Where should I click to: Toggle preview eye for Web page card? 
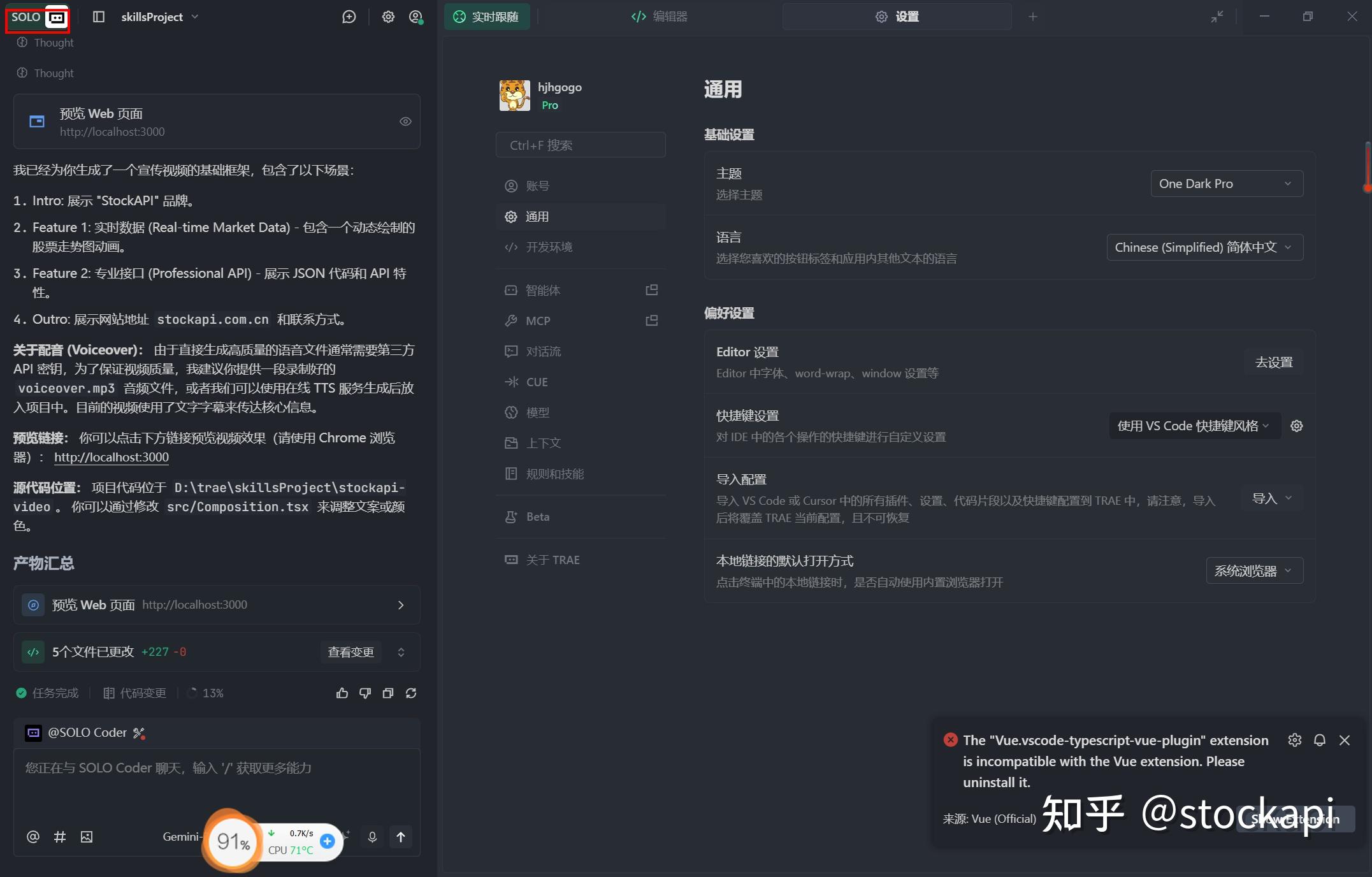point(405,121)
